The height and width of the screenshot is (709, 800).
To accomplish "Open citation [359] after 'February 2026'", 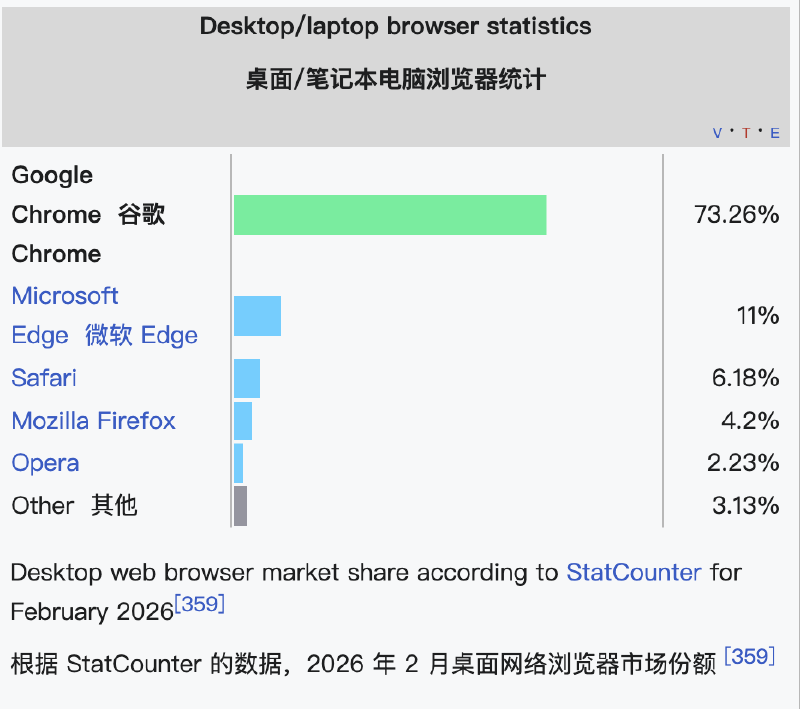I will click(200, 604).
